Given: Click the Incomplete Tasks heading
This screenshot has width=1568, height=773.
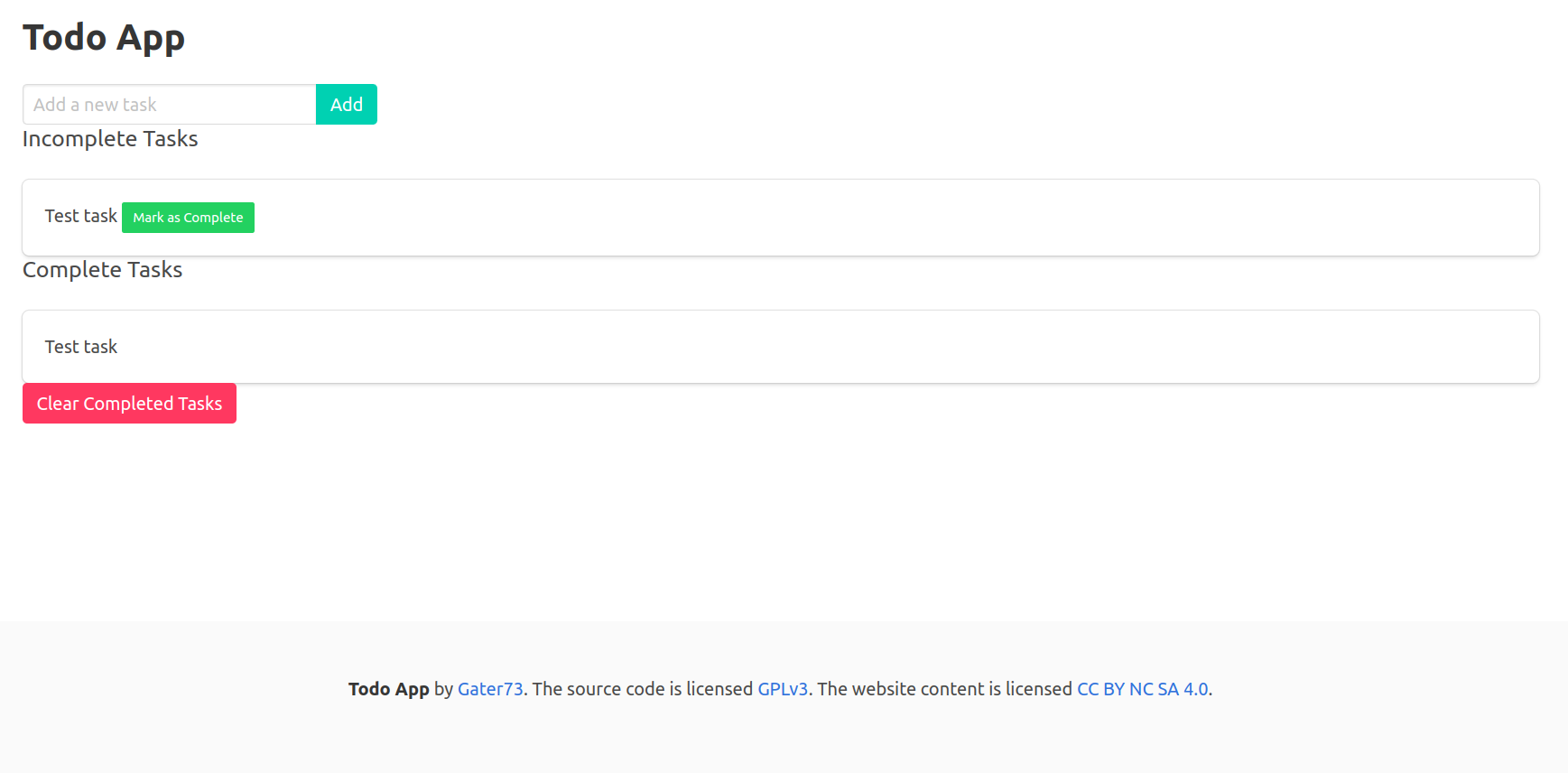Looking at the screenshot, I should (110, 139).
